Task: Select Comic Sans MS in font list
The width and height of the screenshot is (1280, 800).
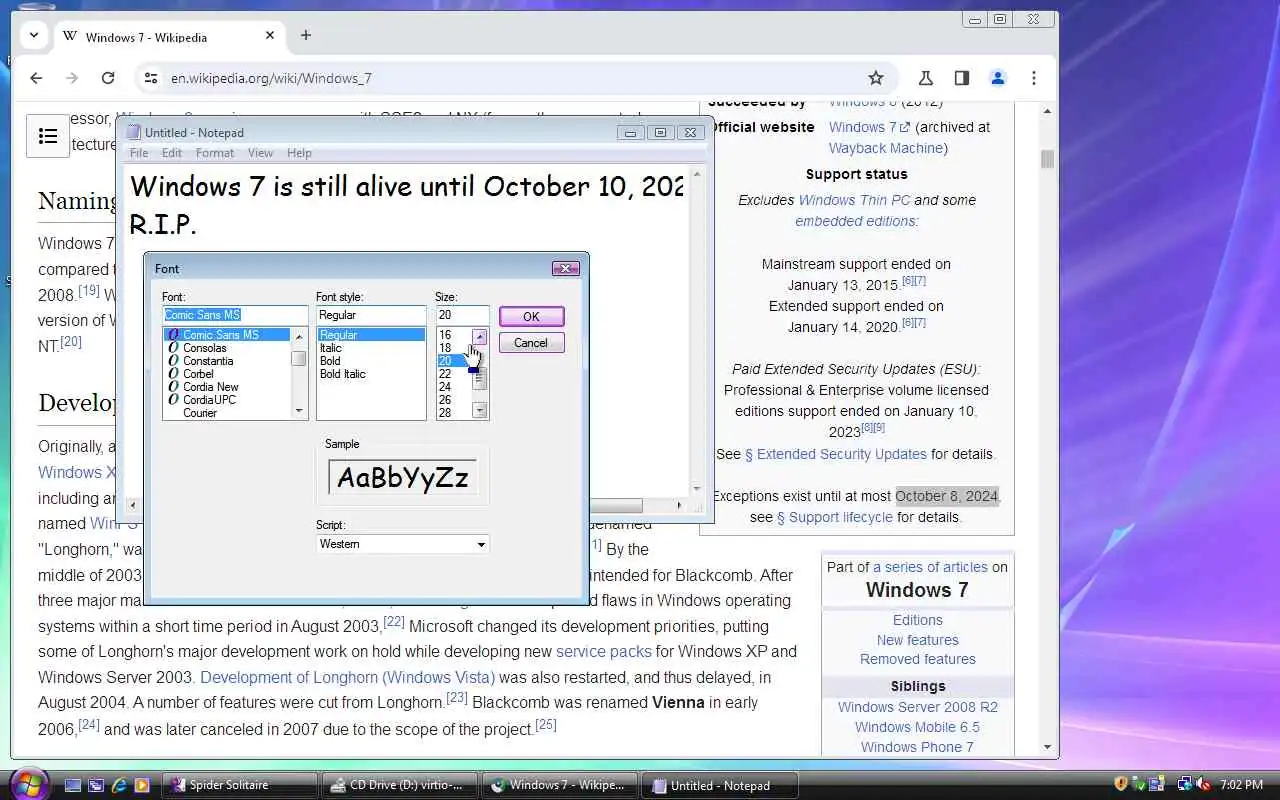Action: coord(227,335)
